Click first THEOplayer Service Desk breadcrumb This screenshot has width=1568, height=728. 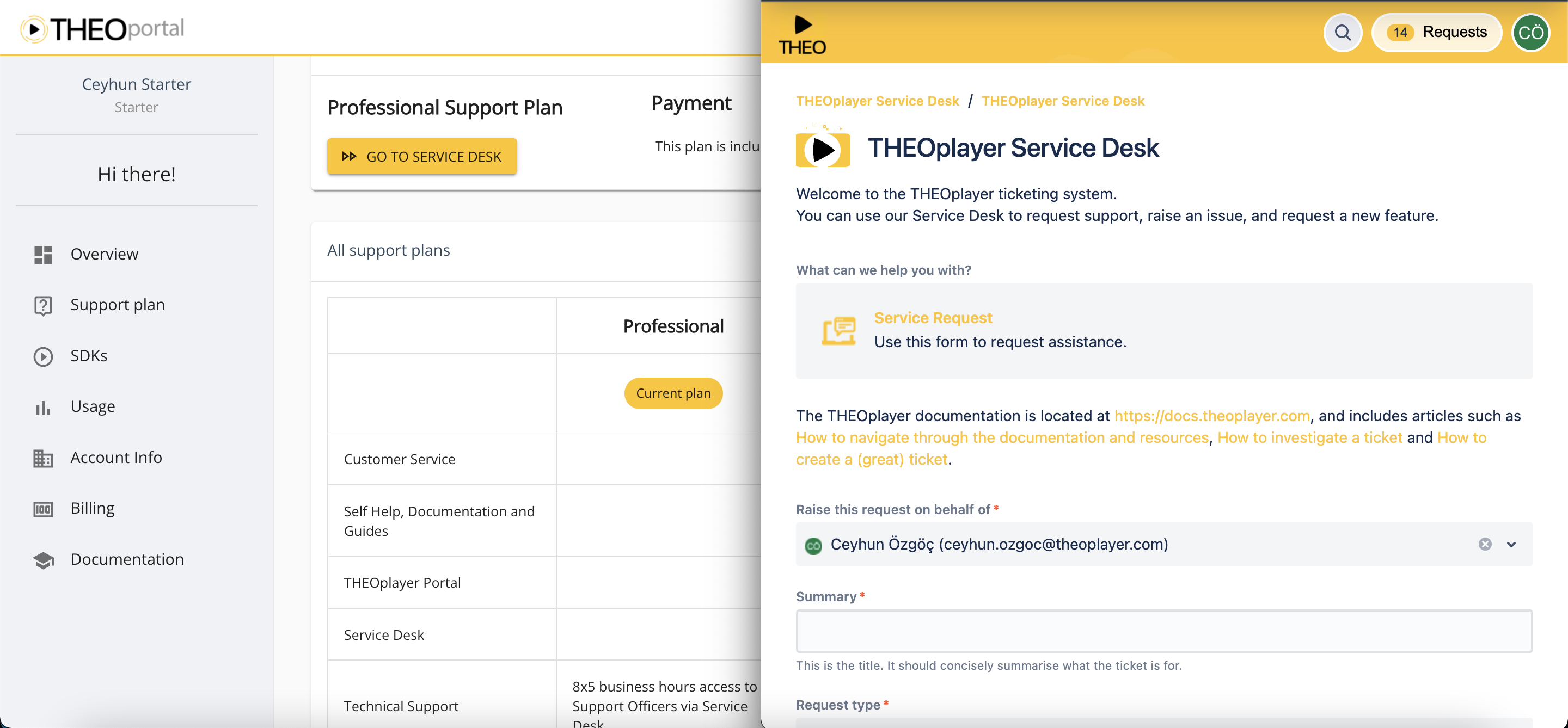tap(877, 101)
